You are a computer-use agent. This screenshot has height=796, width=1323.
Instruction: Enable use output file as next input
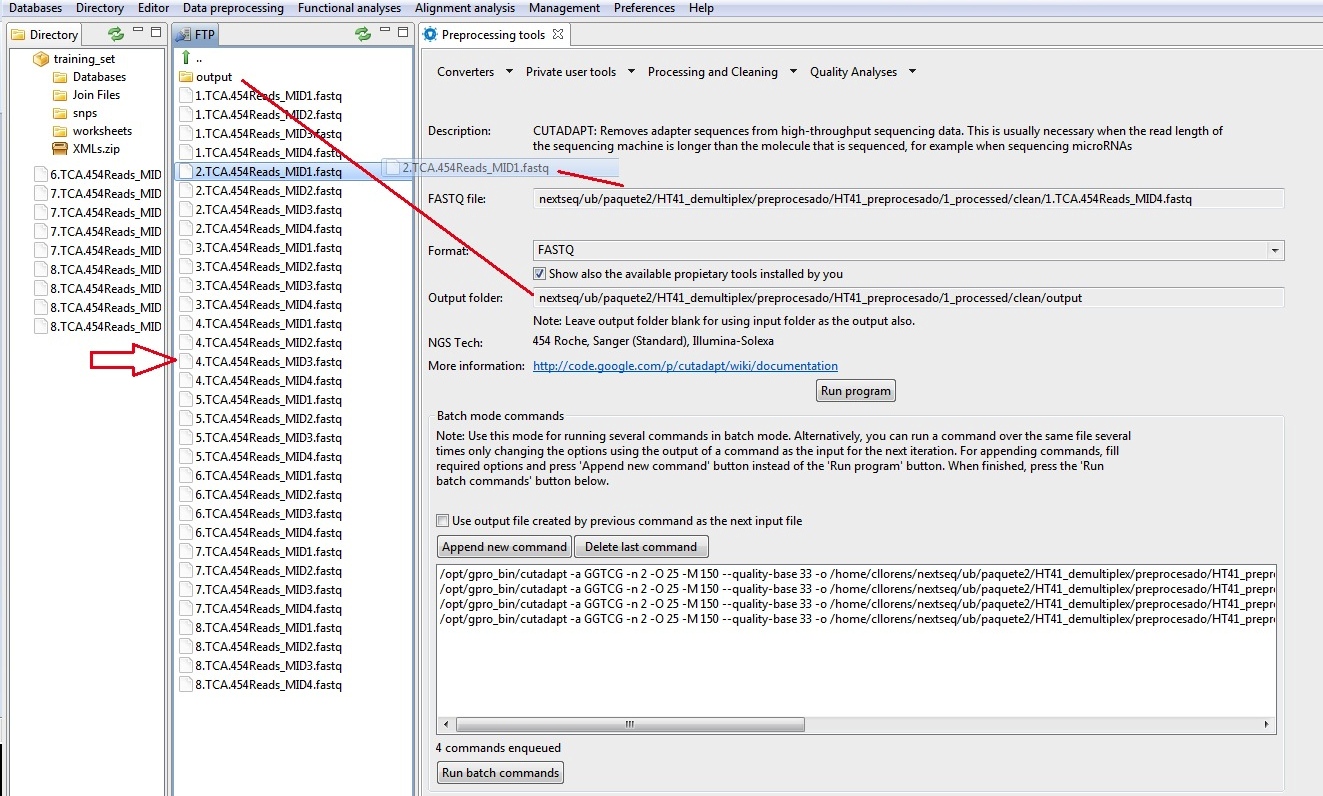(443, 521)
